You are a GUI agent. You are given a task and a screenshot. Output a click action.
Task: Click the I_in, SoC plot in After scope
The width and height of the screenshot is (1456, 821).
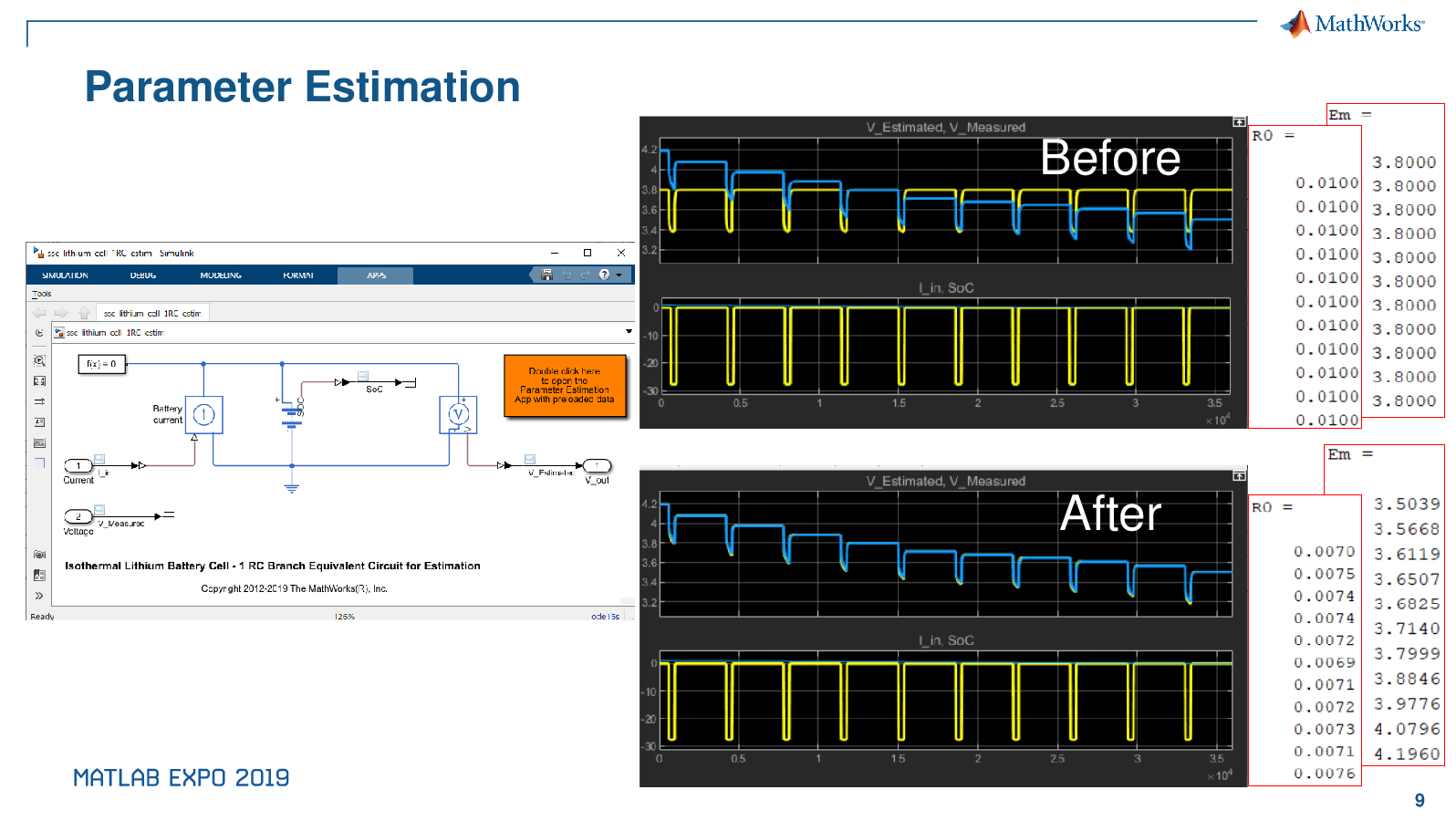tap(945, 699)
